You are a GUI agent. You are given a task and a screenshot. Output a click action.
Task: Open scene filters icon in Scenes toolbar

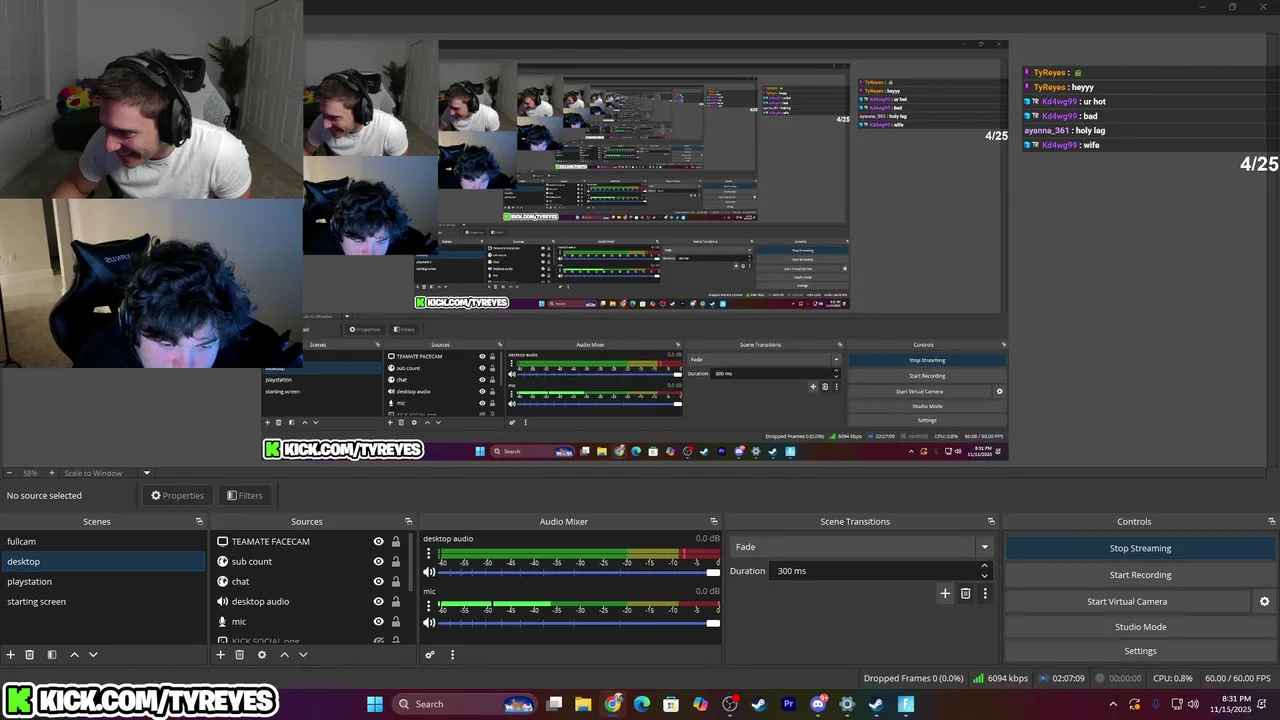(x=51, y=655)
